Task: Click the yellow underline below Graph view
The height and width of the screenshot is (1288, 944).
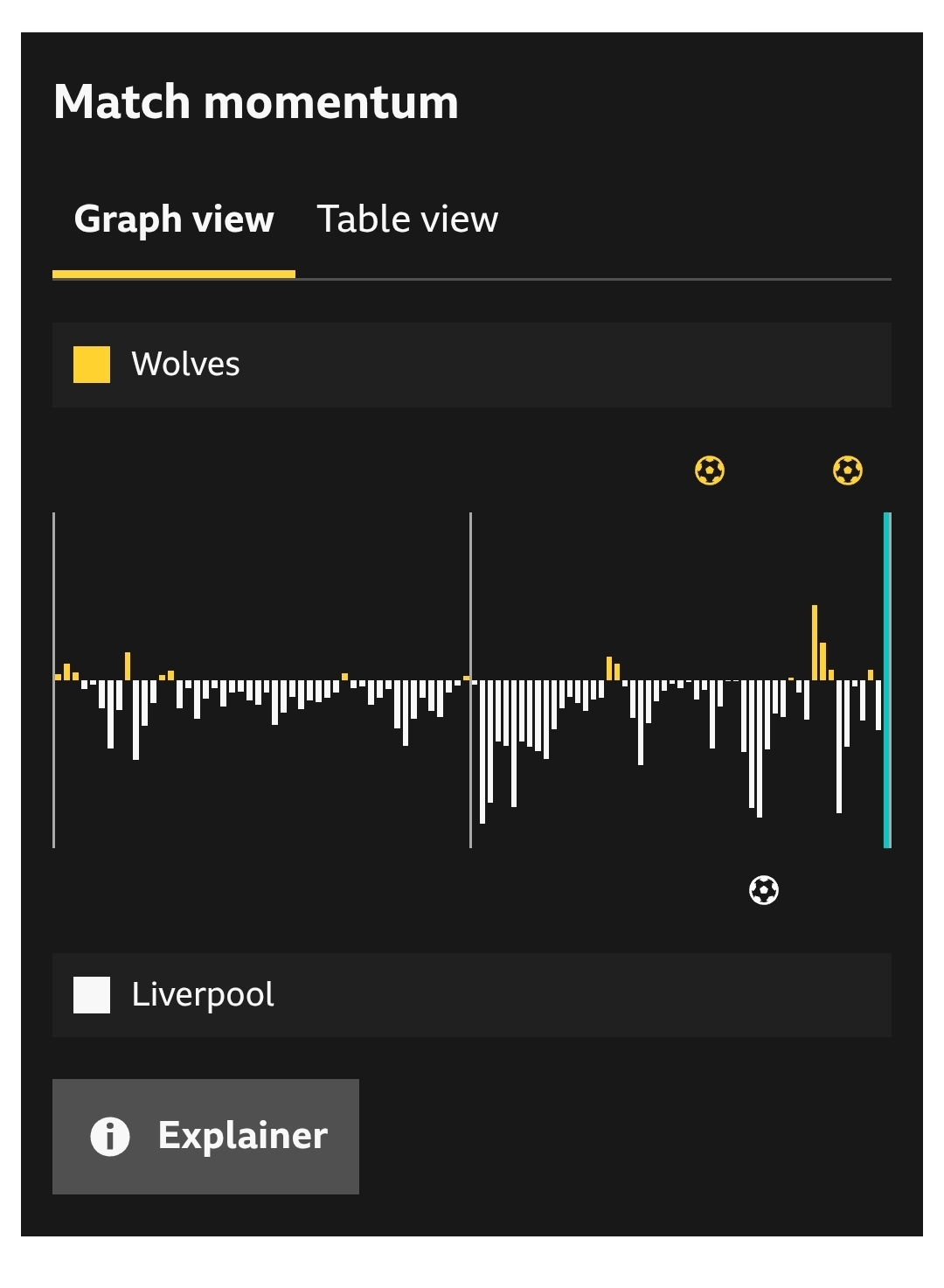Action: point(174,275)
